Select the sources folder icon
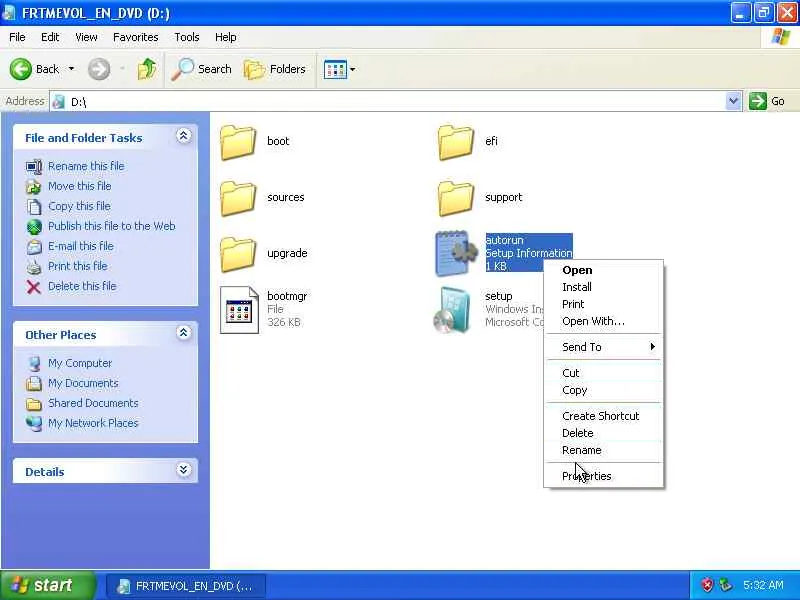Viewport: 800px width, 600px height. [238, 198]
